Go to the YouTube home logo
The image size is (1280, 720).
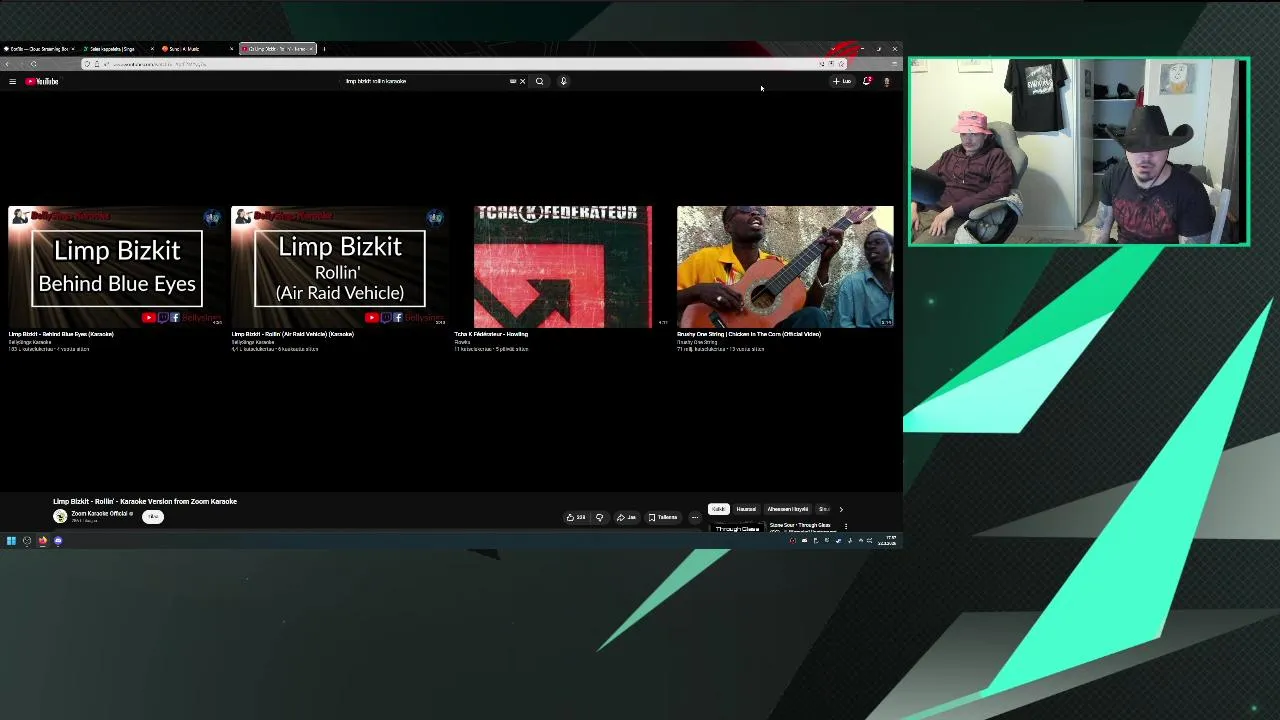tap(42, 81)
